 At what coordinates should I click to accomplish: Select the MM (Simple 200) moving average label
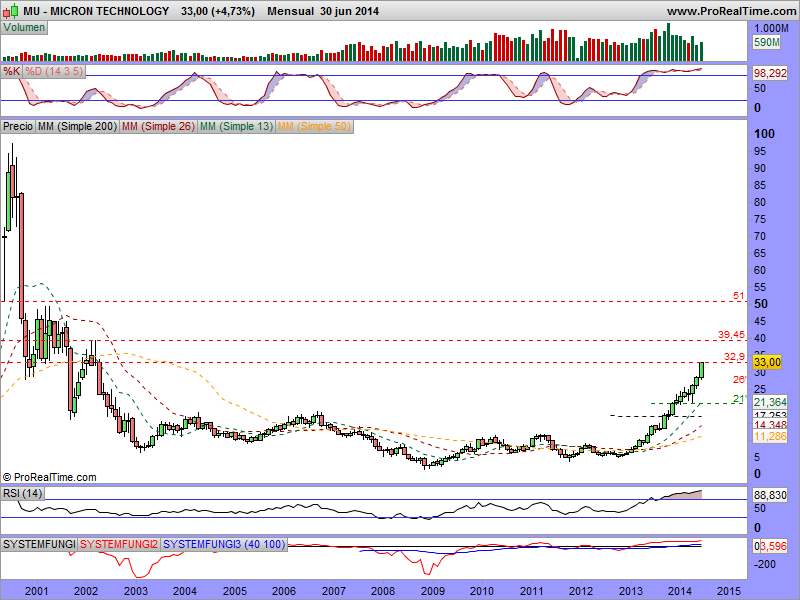[77, 126]
